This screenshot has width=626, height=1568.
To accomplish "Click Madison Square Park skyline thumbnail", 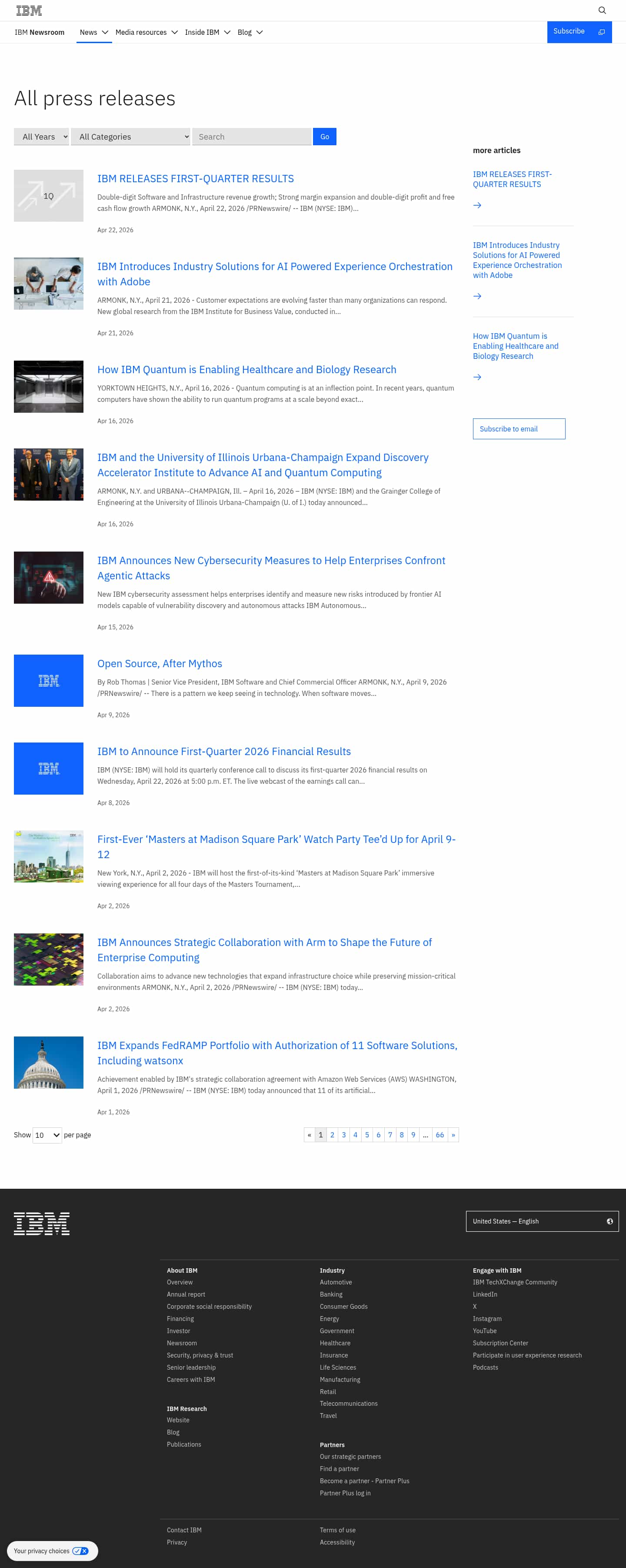I will [x=49, y=856].
